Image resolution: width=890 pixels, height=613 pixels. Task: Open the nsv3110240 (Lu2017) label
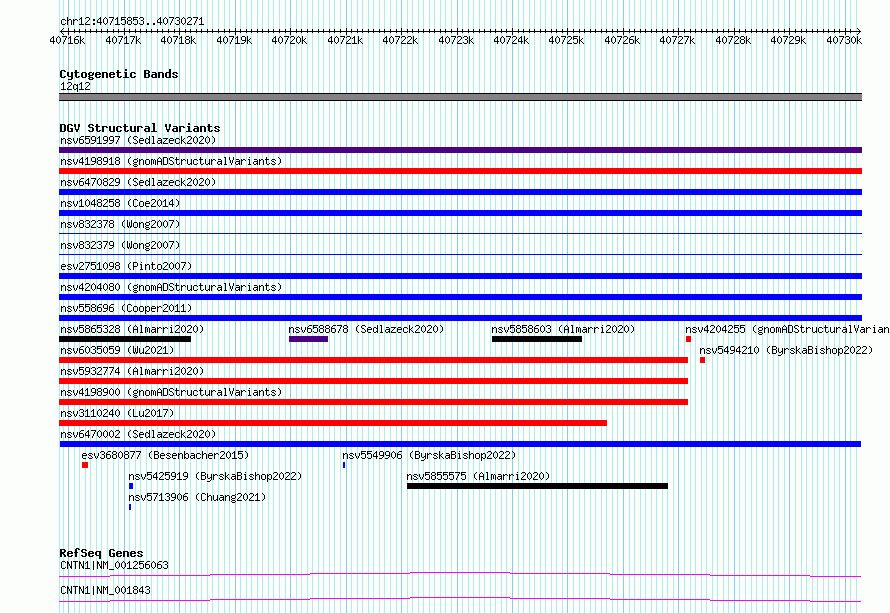(117, 413)
